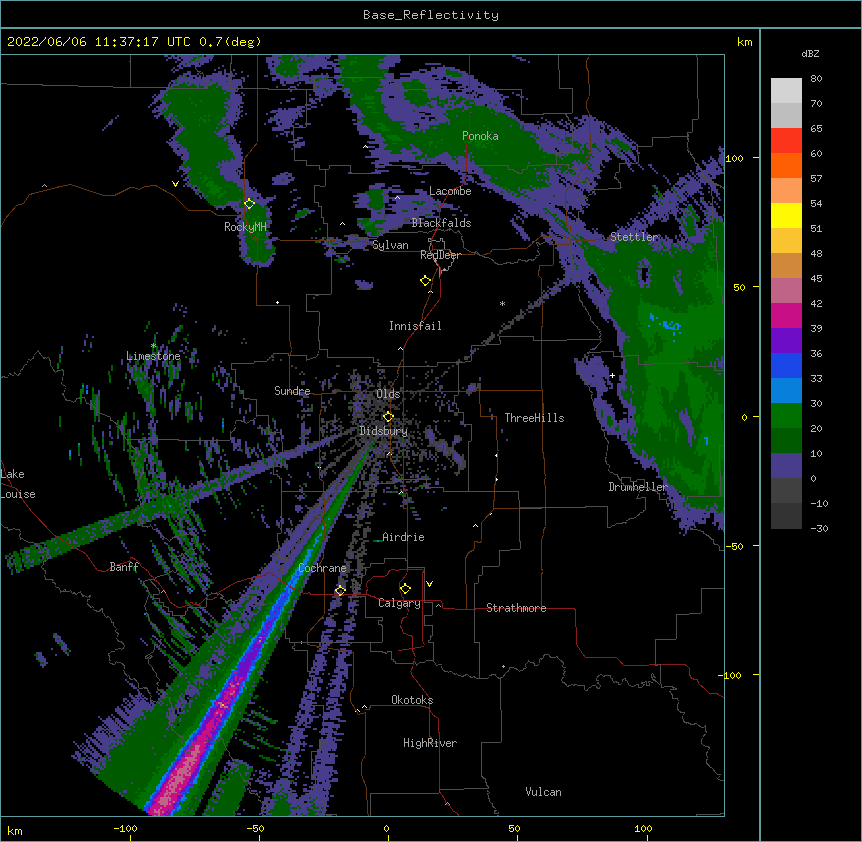Click the yellow V marker northwest of RockyMH
The image size is (862, 842).
(175, 184)
